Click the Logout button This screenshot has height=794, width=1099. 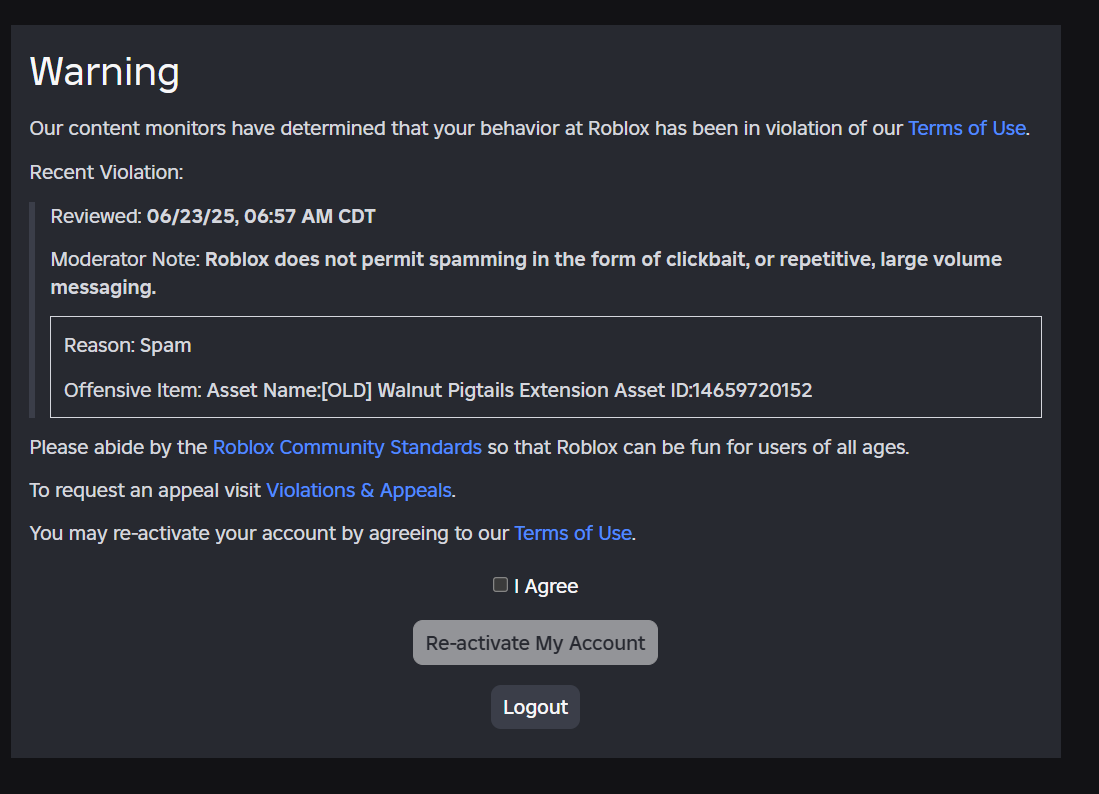535,707
